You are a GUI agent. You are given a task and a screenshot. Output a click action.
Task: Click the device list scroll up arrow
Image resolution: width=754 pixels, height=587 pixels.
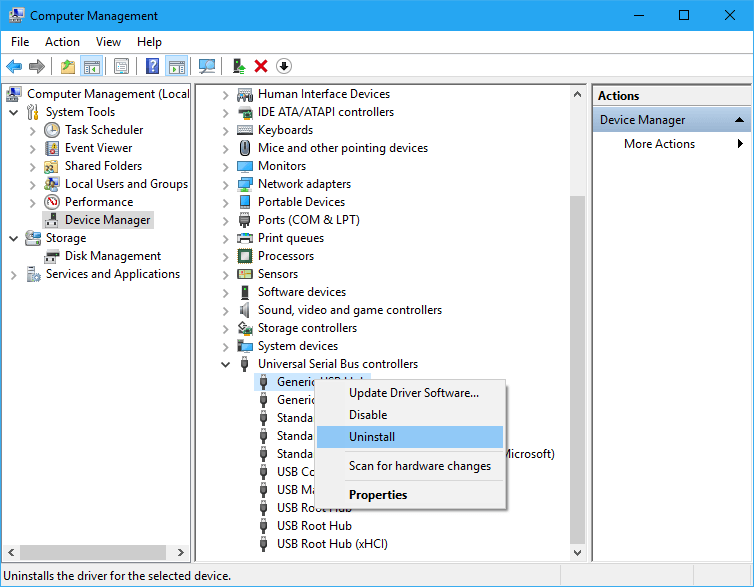(578, 94)
